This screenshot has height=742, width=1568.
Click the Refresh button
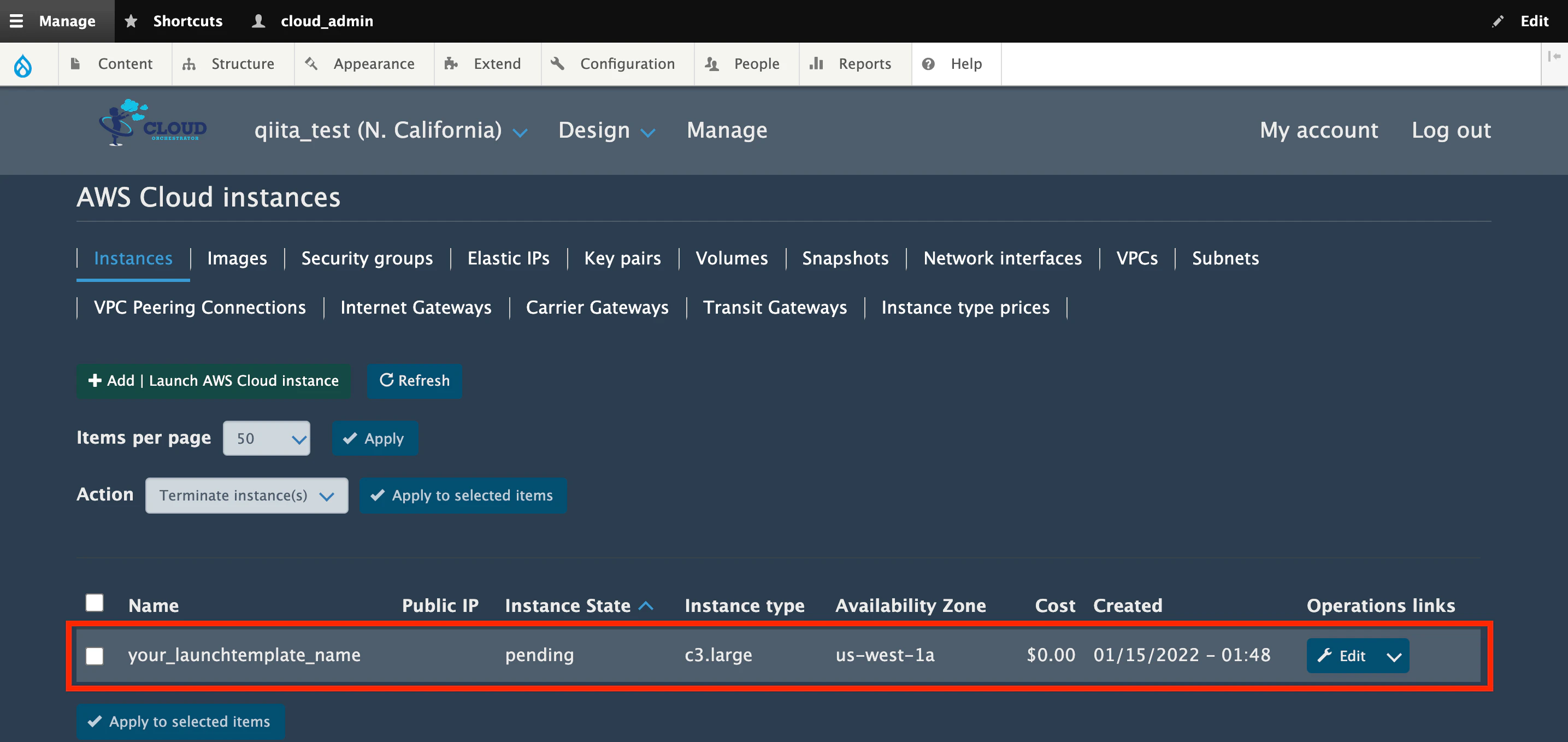415,381
